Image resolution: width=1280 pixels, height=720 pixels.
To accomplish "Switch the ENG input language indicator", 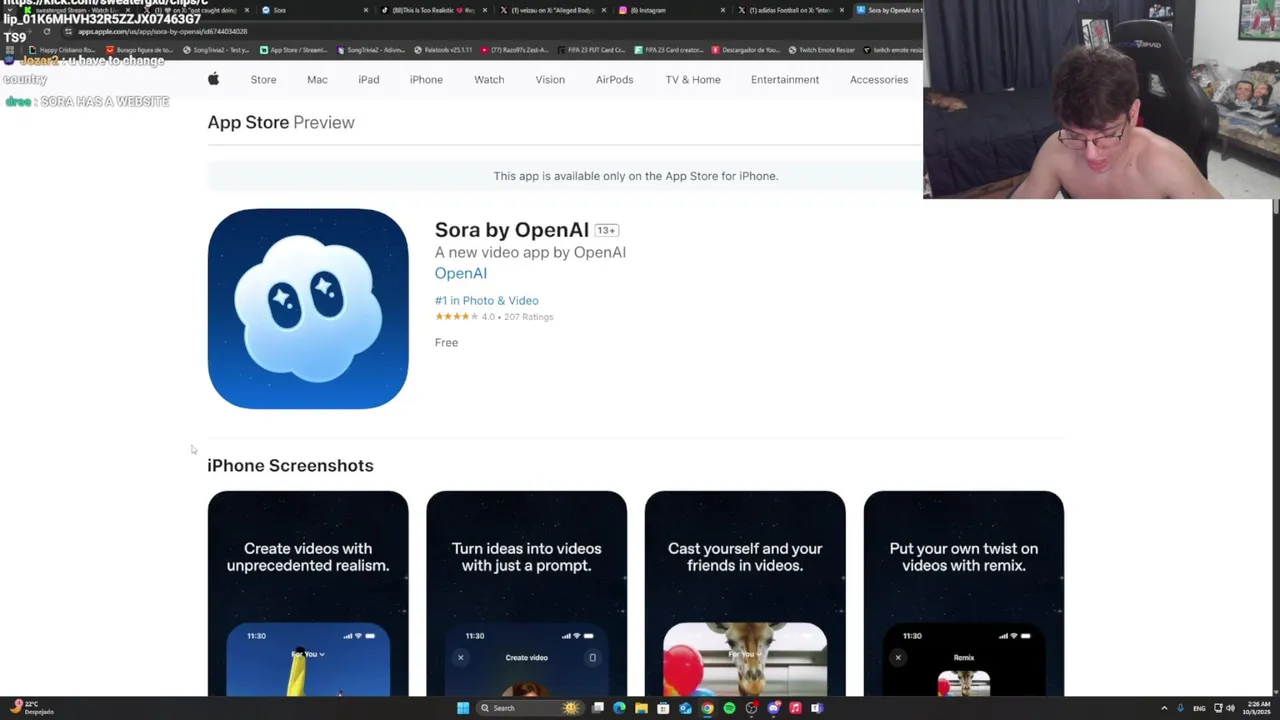I will click(x=1199, y=708).
